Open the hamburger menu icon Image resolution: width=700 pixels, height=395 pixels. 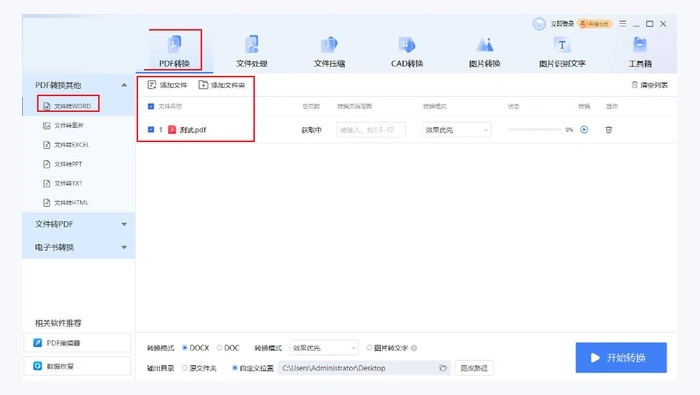623,24
